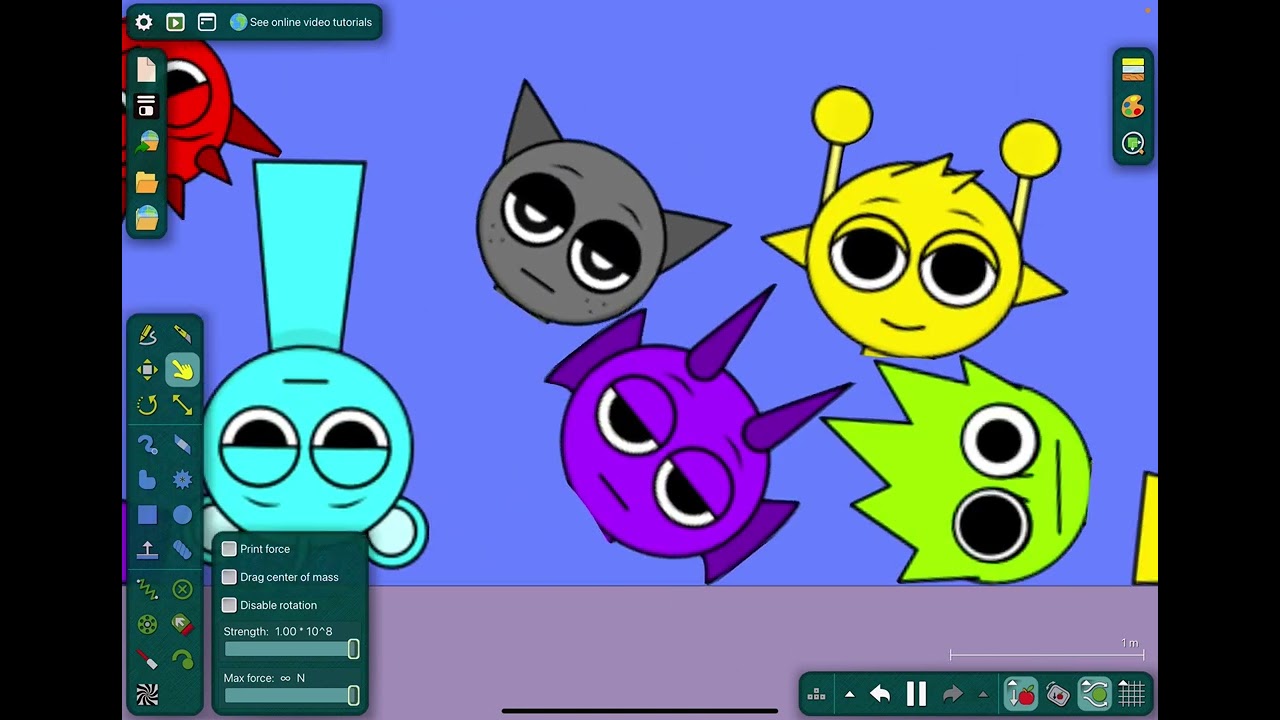The height and width of the screenshot is (720, 1280).
Task: Click the zoom magnifier icon on right
Action: [1133, 143]
